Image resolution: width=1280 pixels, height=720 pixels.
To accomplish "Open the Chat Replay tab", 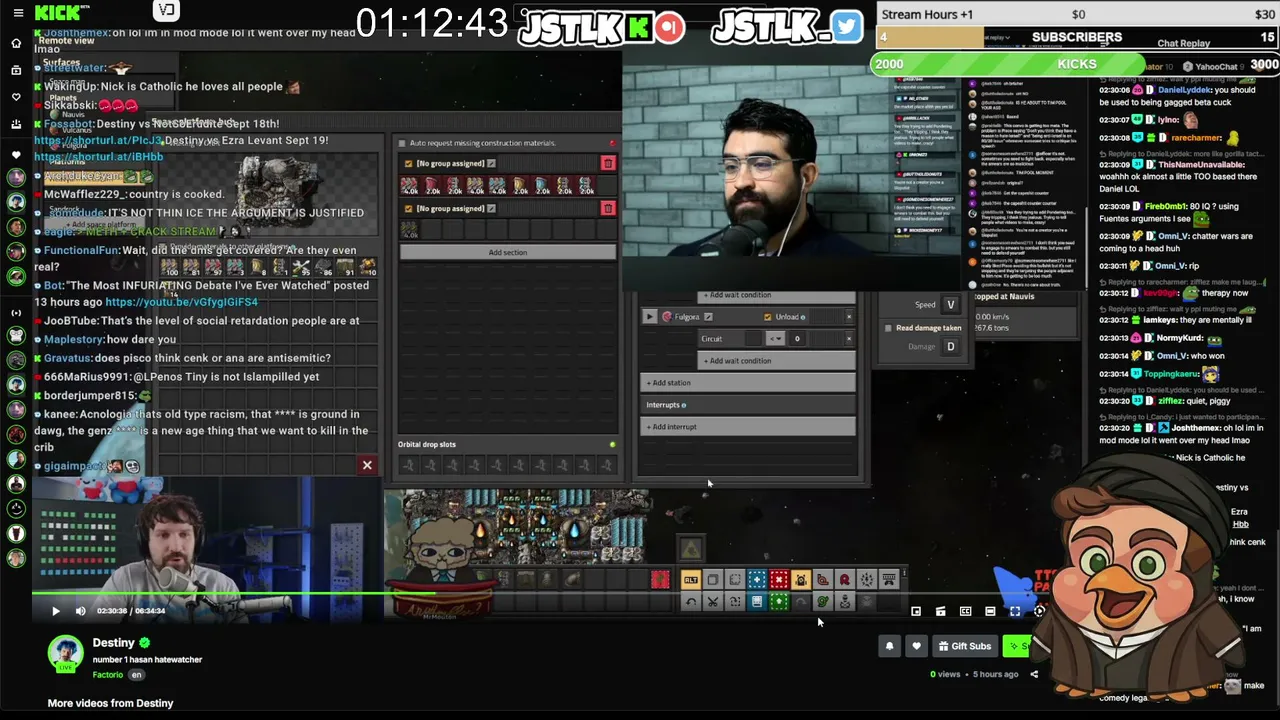I will click(x=1183, y=44).
